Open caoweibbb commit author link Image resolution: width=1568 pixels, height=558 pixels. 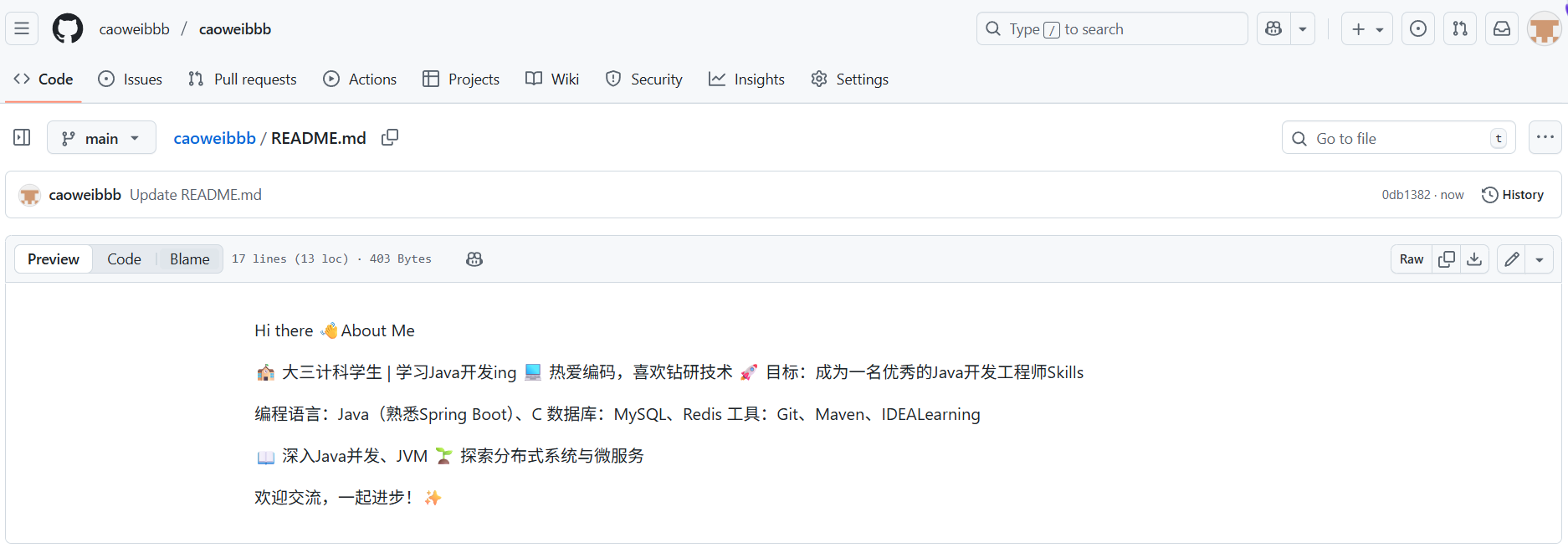85,195
